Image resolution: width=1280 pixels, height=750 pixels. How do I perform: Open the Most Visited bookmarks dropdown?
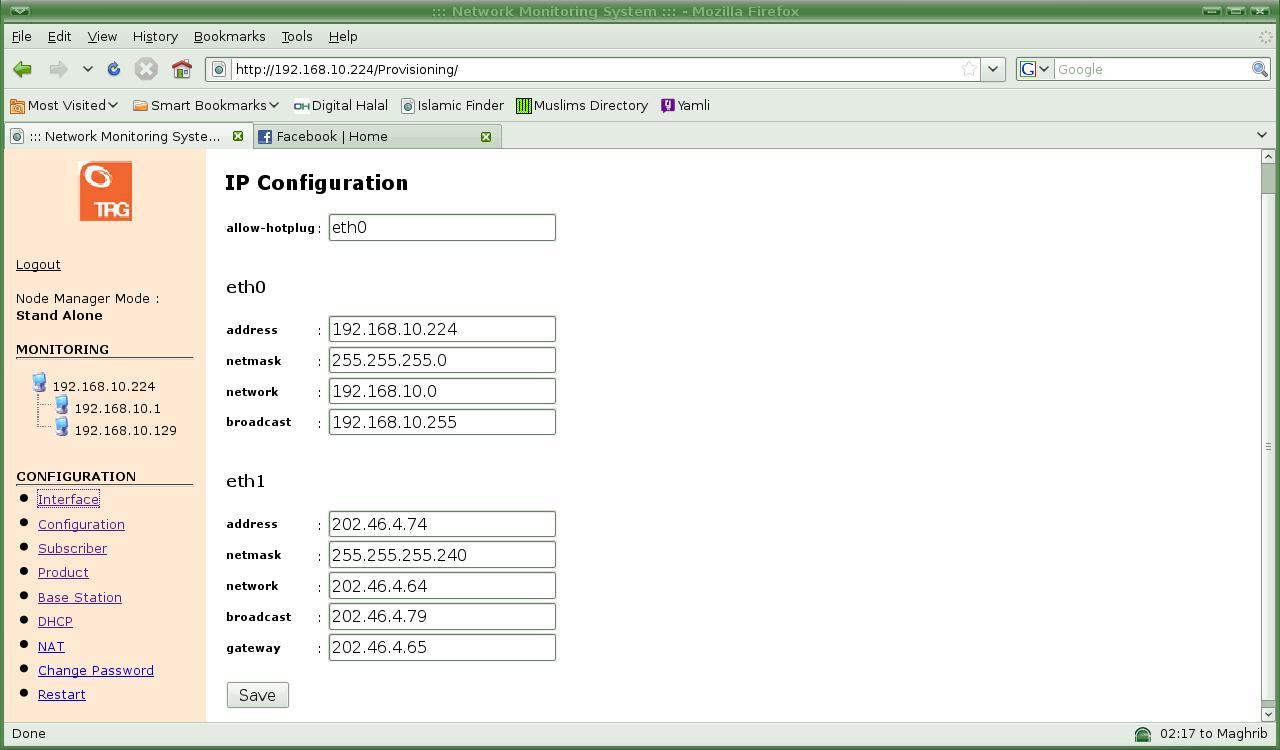pyautogui.click(x=64, y=105)
